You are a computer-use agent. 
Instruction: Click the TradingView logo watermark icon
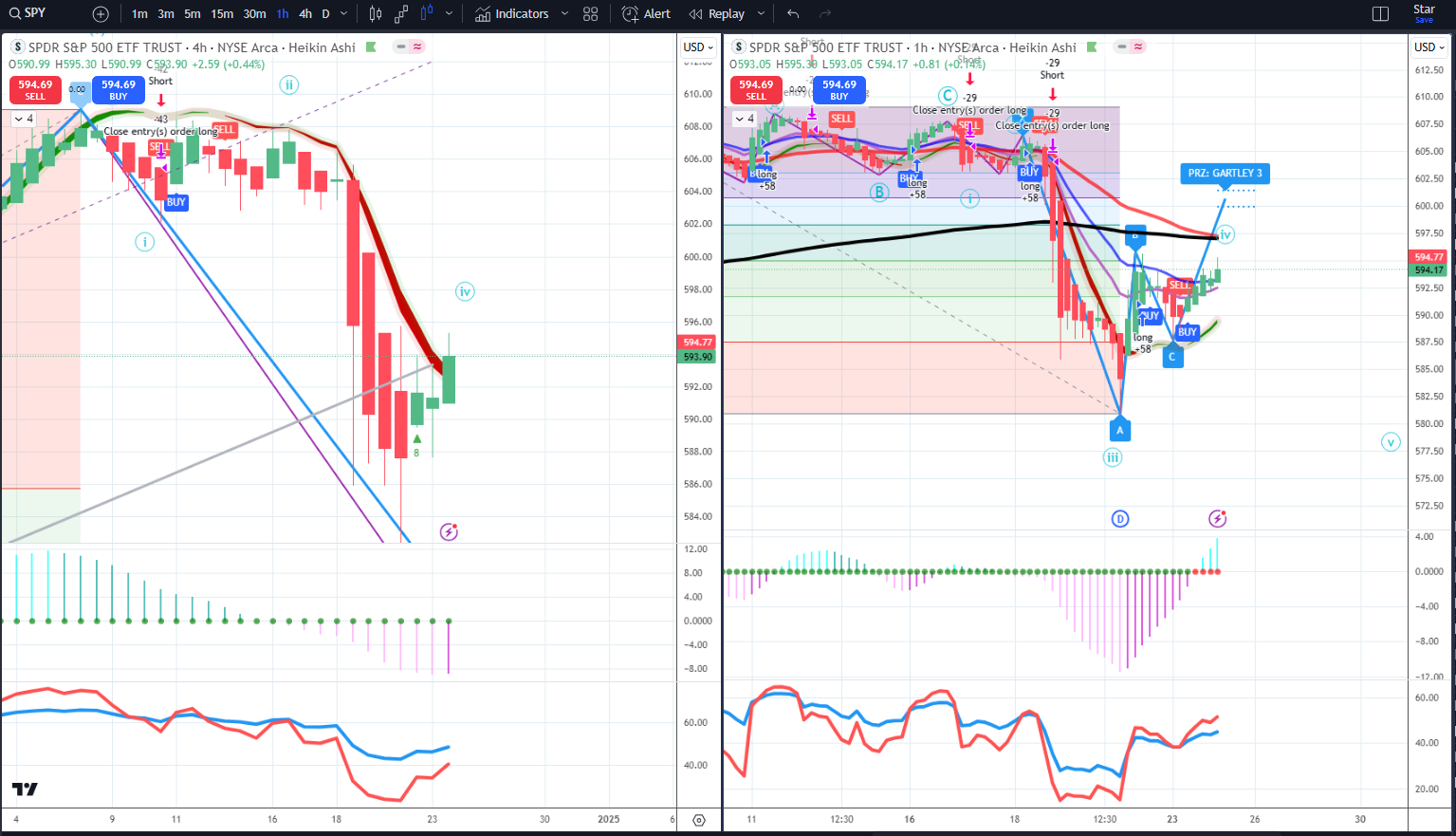click(x=25, y=790)
